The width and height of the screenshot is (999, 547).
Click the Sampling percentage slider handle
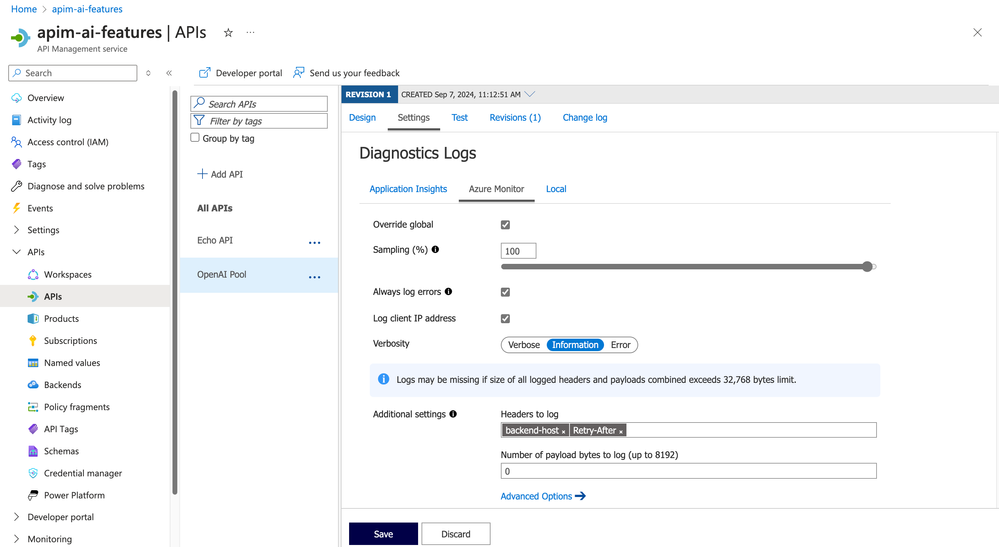click(867, 267)
